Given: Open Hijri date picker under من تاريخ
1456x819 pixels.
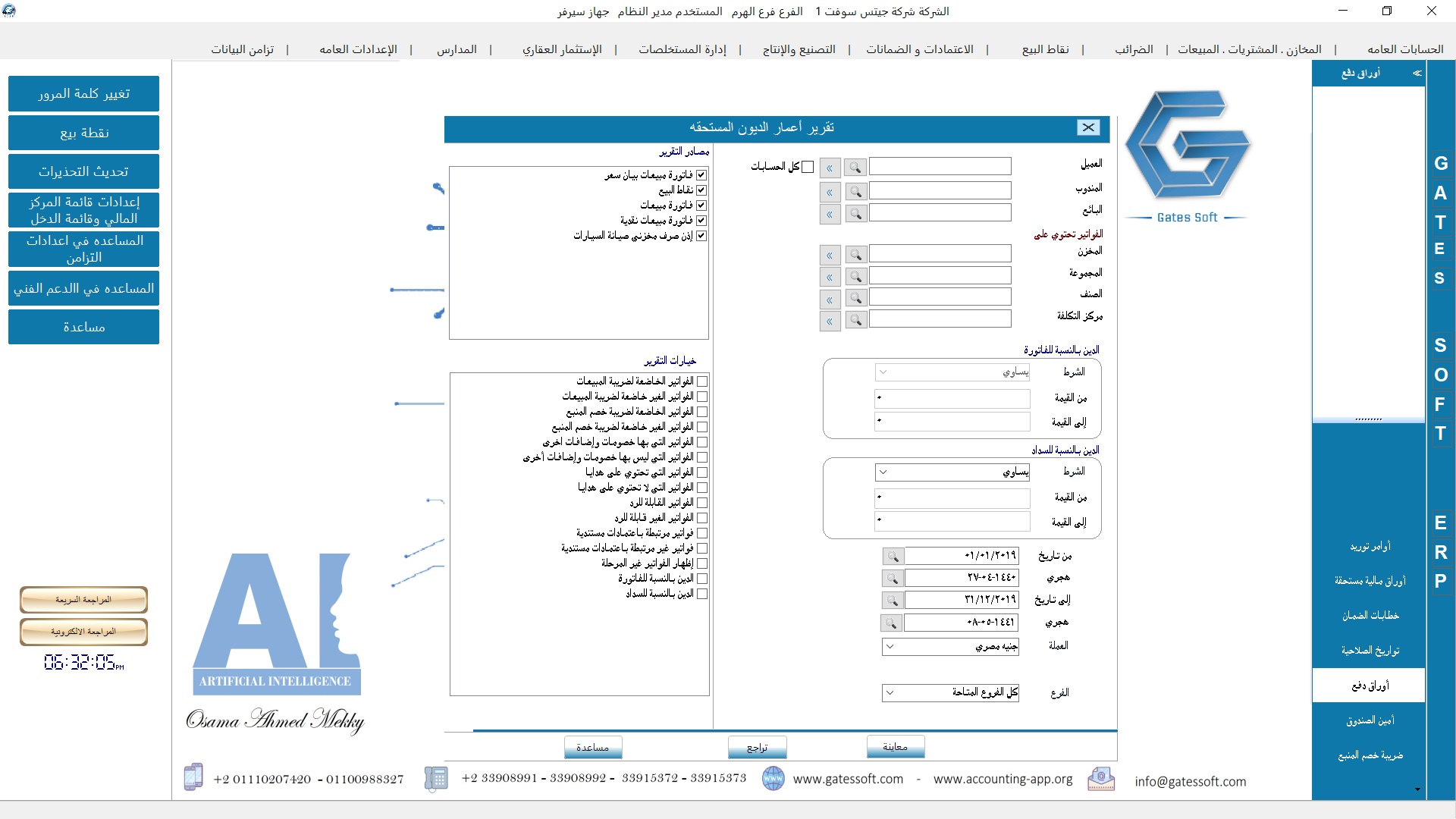Looking at the screenshot, I should (x=892, y=579).
